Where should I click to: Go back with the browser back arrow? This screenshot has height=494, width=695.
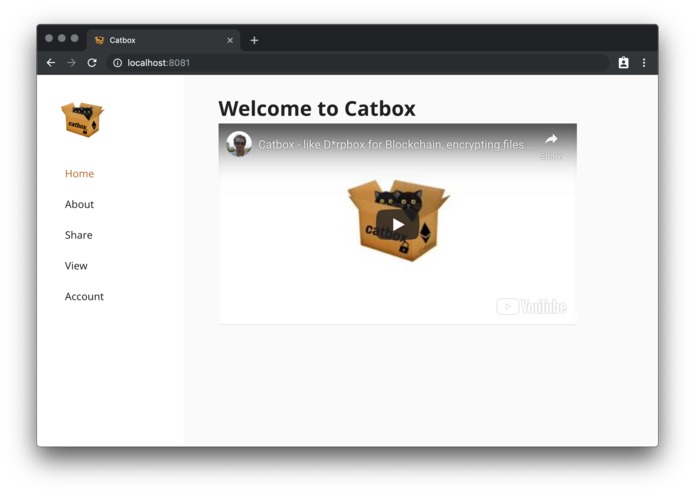(x=51, y=63)
